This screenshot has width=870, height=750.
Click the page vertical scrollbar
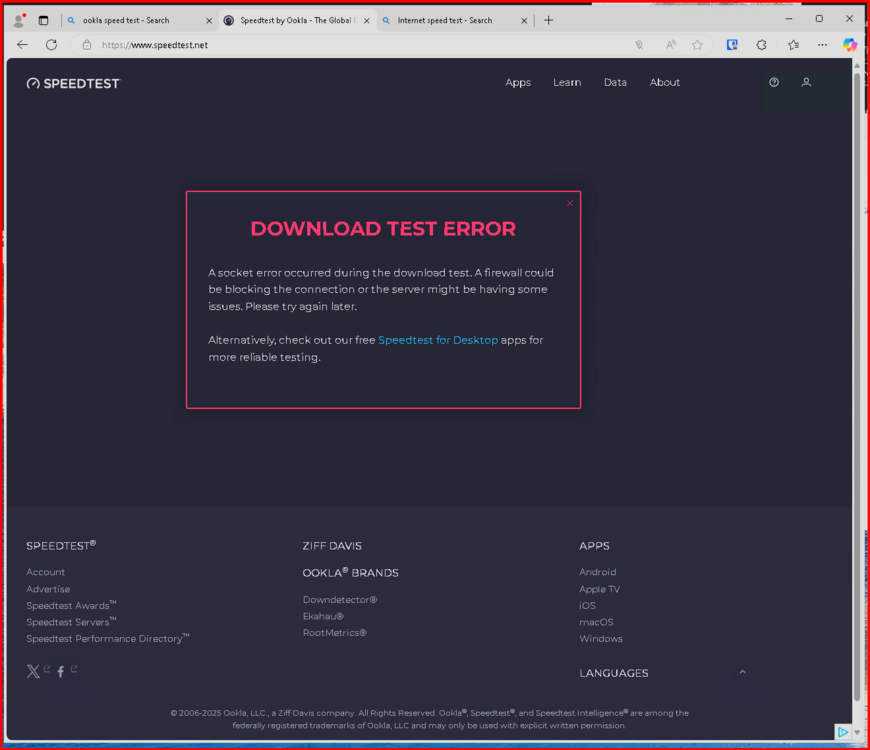[857, 388]
